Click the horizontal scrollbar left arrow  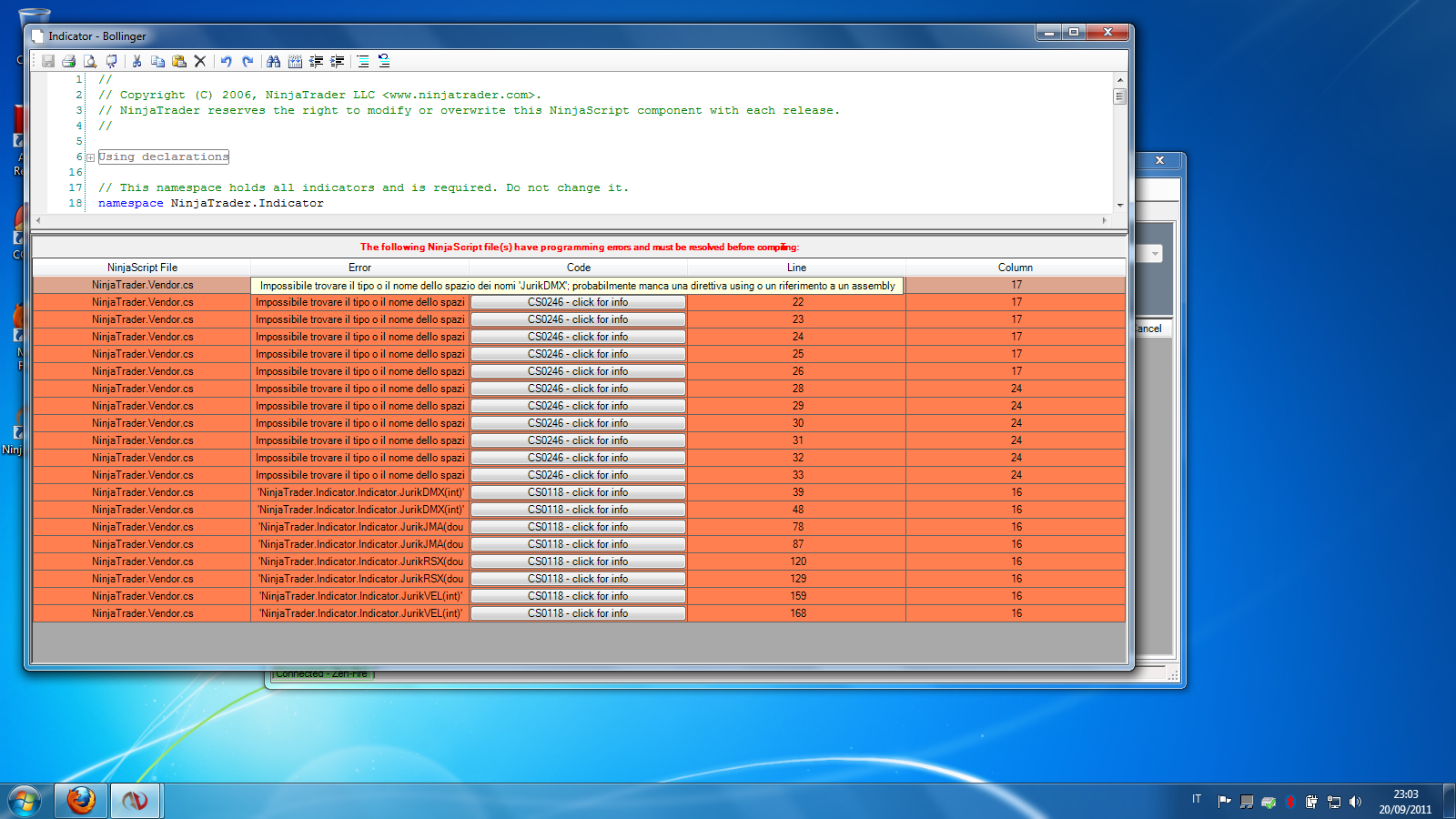(38, 220)
